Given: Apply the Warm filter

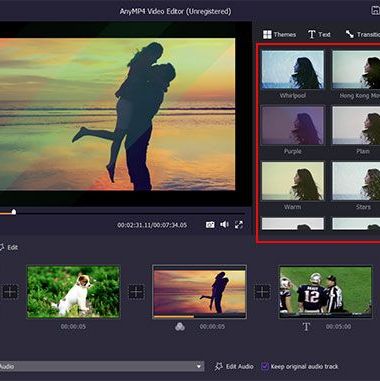Looking at the screenshot, I should 293,181.
